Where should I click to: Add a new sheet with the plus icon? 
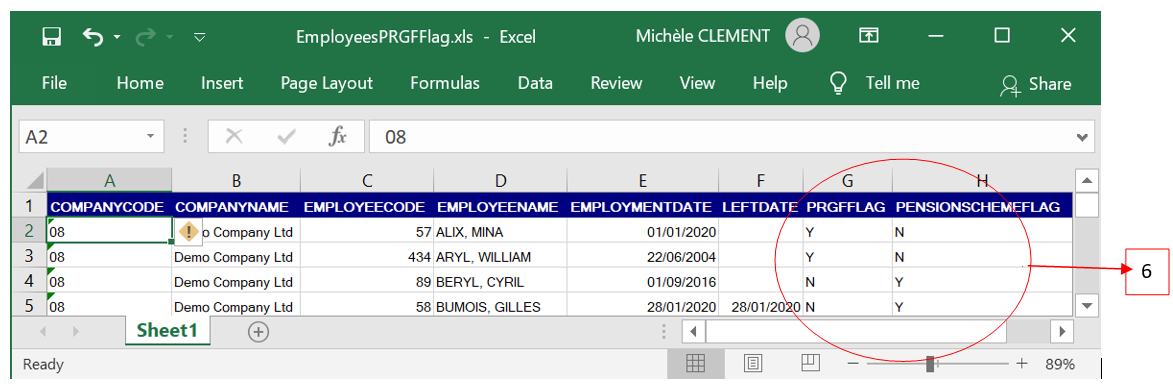[x=258, y=332]
